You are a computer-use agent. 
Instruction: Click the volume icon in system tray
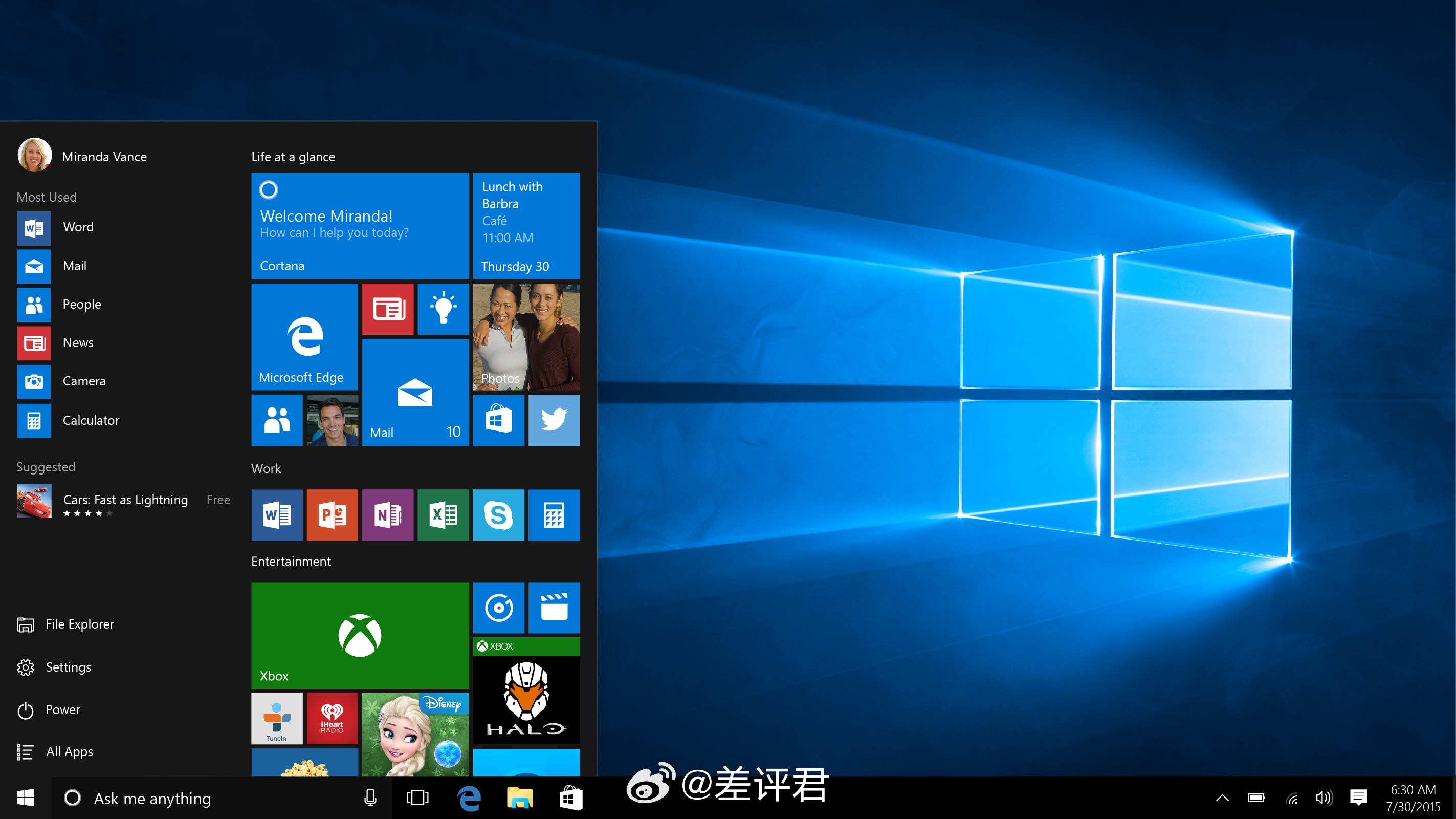click(x=1323, y=798)
